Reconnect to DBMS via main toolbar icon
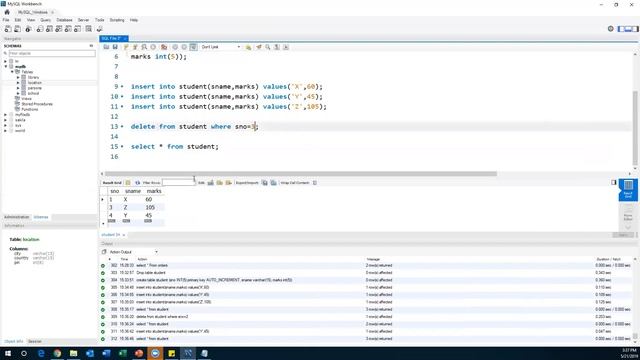 click(100, 29)
